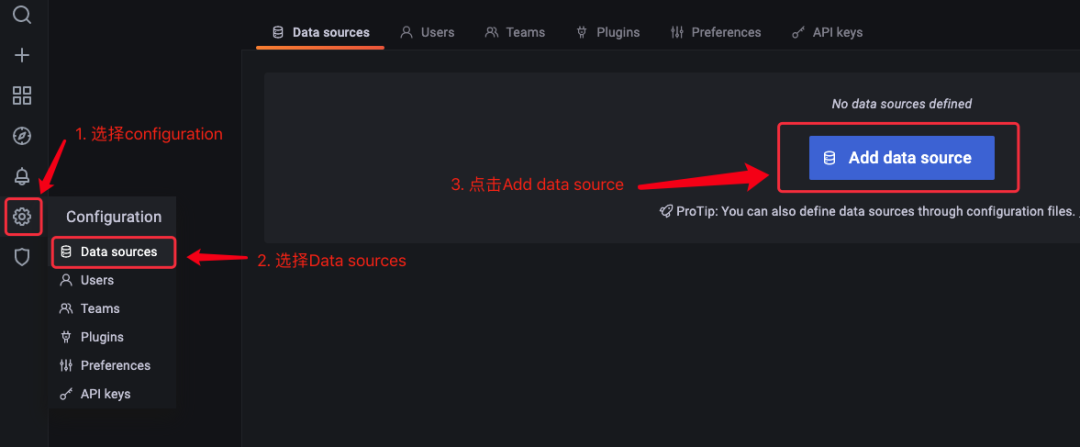Image resolution: width=1080 pixels, height=447 pixels.
Task: Open the search icon in sidebar
Action: 22,15
